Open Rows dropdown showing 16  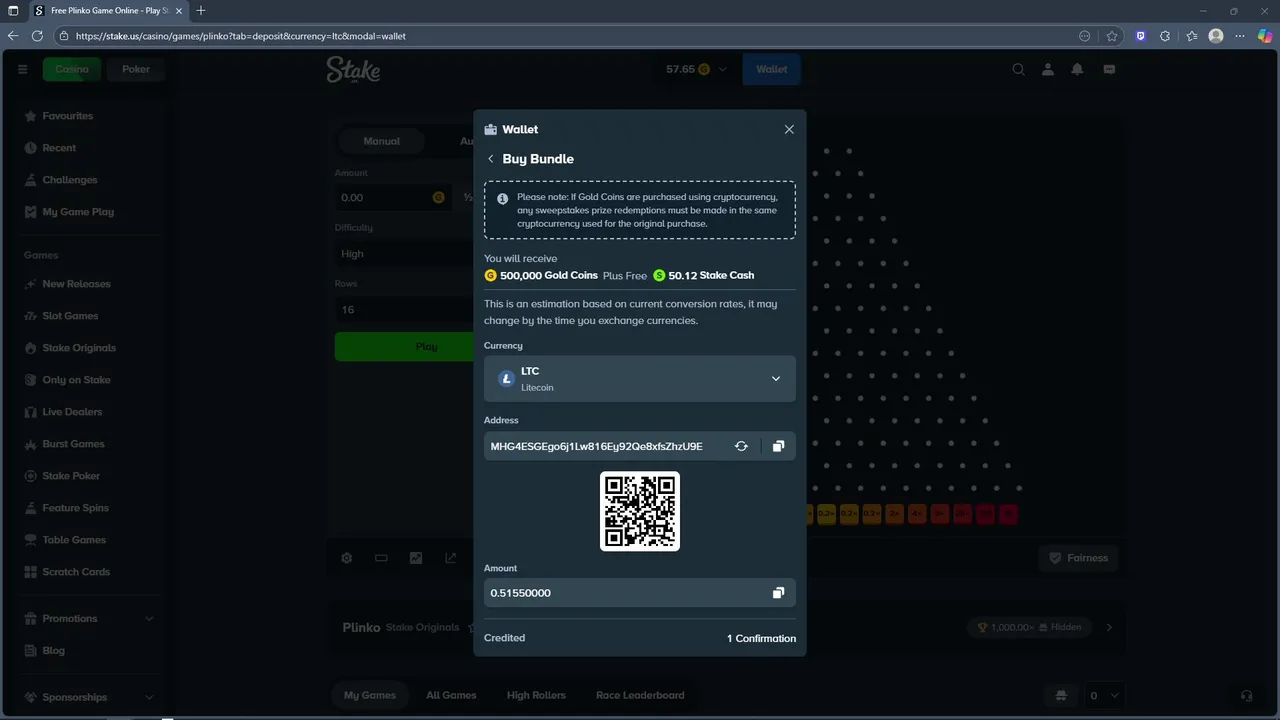404,310
